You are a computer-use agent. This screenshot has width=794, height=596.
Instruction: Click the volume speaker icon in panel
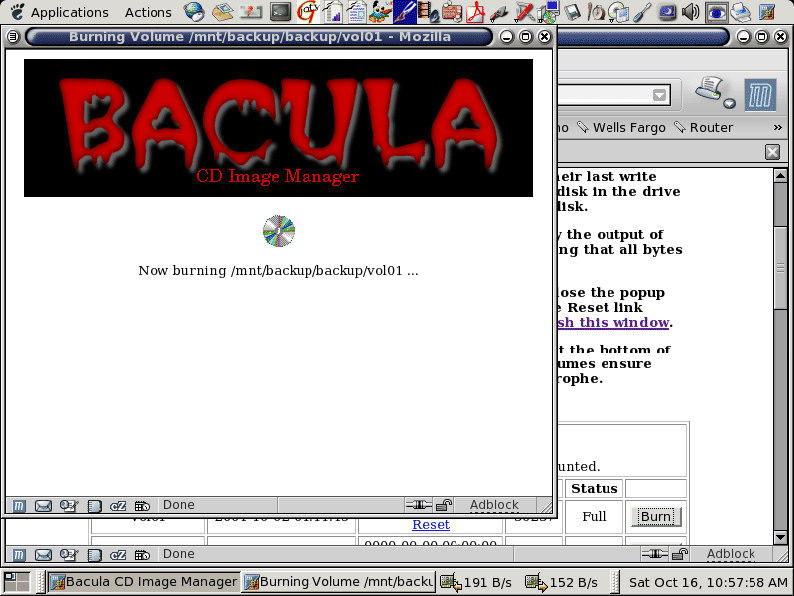(x=690, y=13)
